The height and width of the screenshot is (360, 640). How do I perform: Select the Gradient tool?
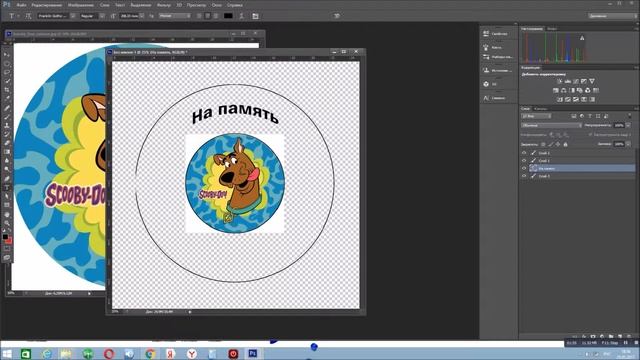tap(7, 152)
